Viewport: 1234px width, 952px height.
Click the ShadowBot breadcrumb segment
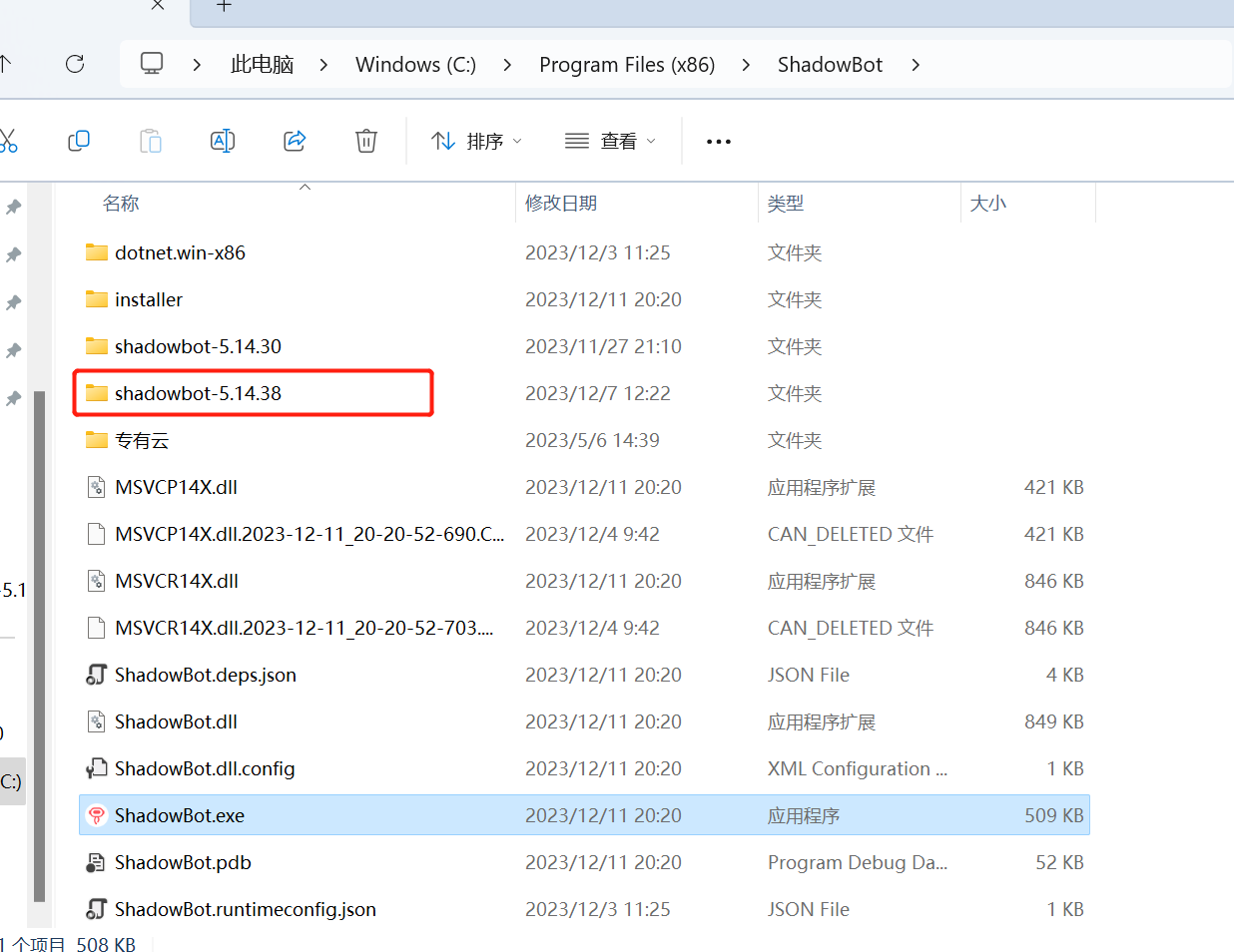pos(830,65)
